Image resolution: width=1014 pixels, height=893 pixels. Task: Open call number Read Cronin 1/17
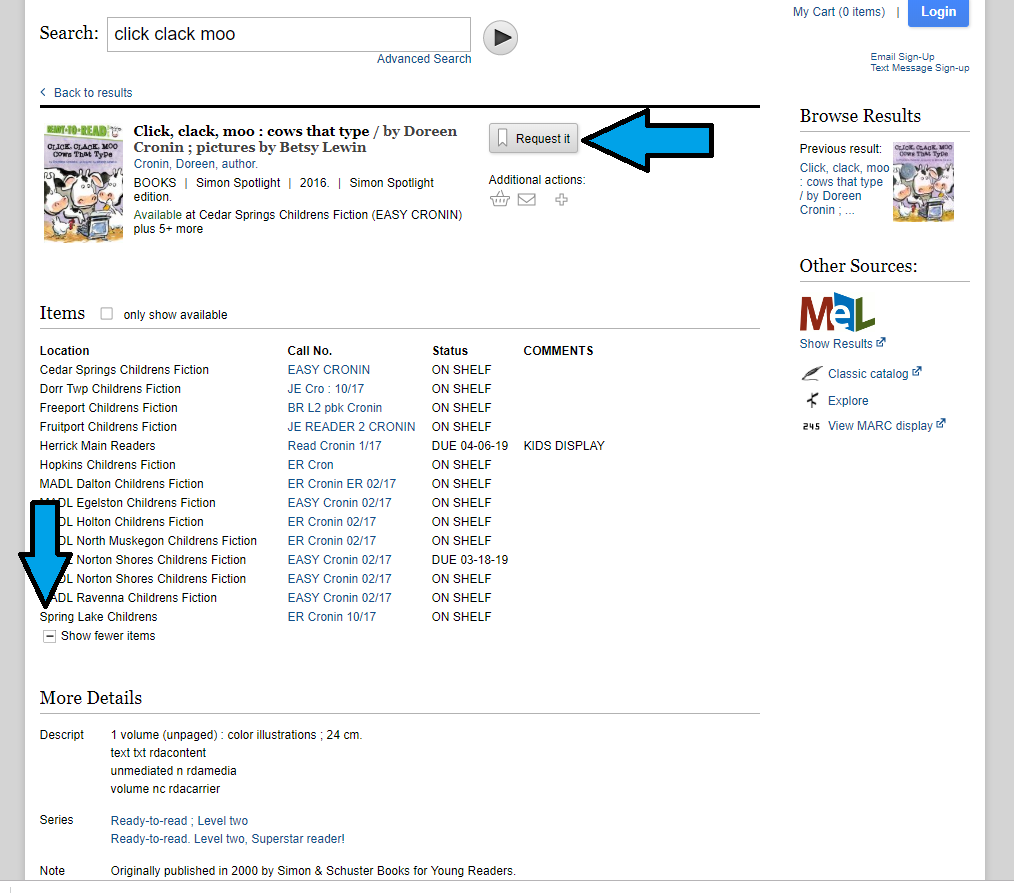coord(334,446)
